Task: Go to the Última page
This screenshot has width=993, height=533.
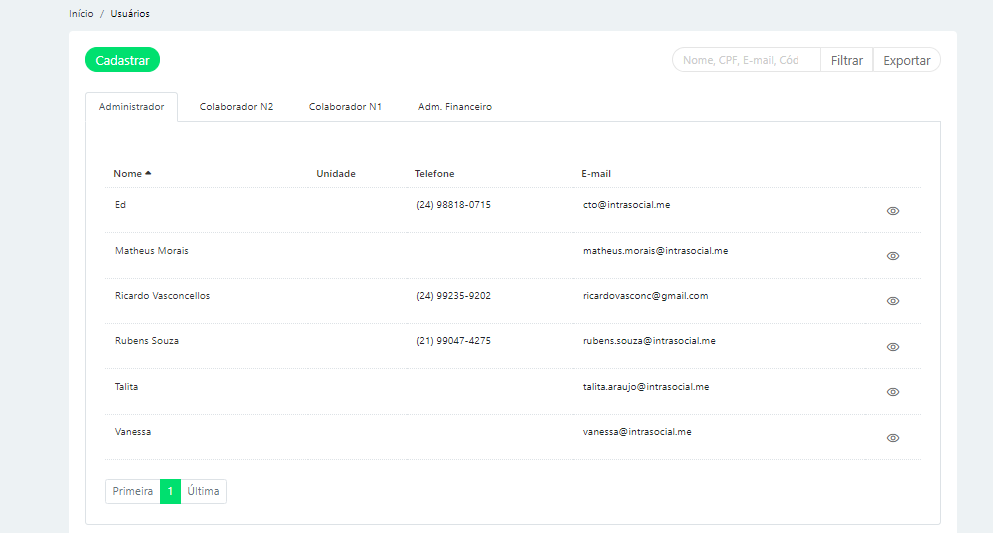Action: pyautogui.click(x=203, y=491)
